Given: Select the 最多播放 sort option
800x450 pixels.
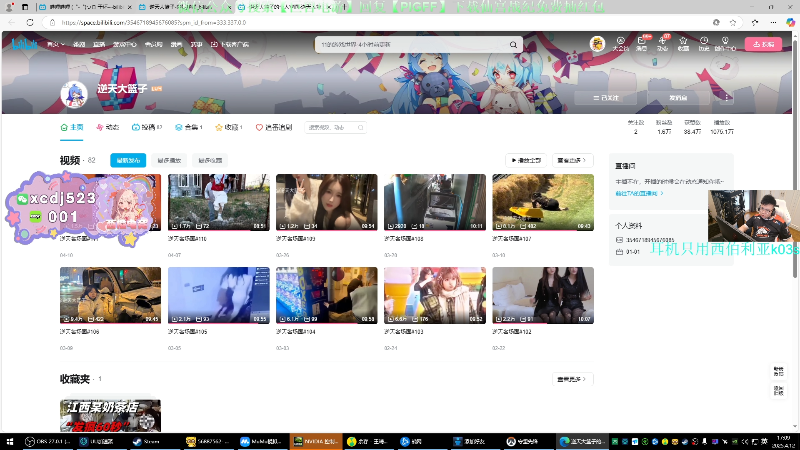Looking at the screenshot, I should tap(169, 160).
